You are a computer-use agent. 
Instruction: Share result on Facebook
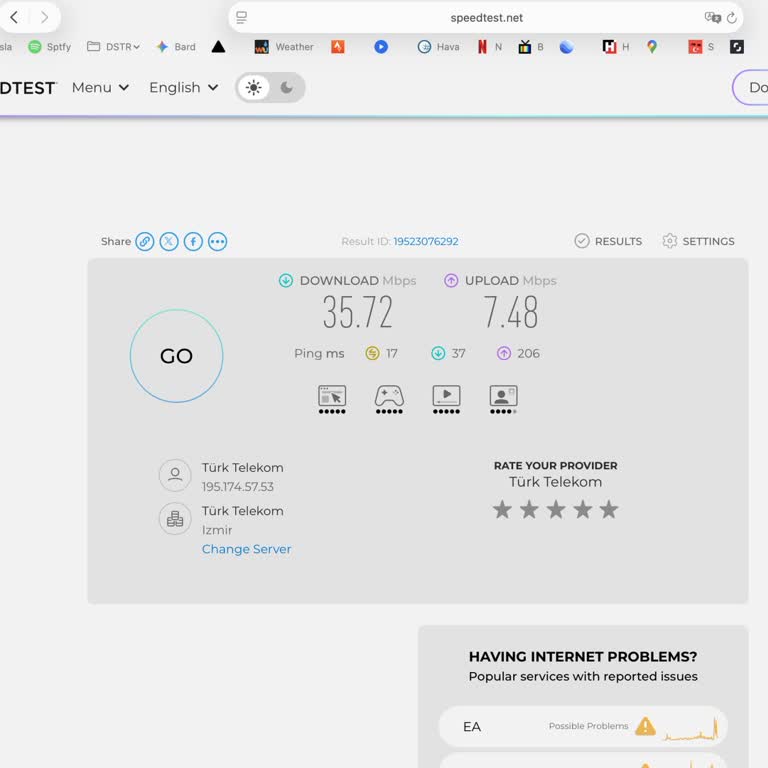click(193, 241)
